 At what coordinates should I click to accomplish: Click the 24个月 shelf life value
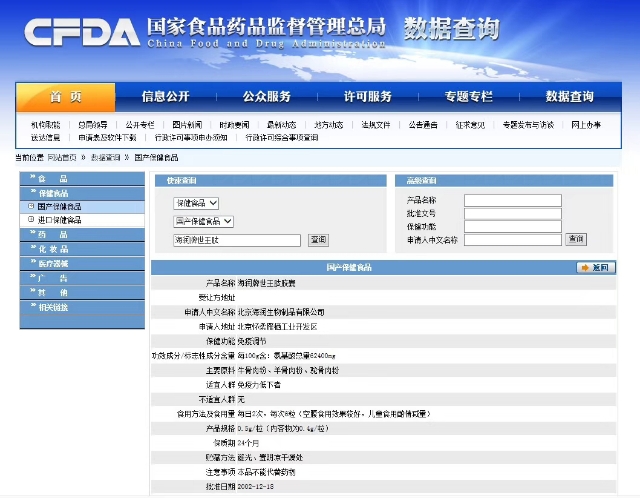click(248, 443)
